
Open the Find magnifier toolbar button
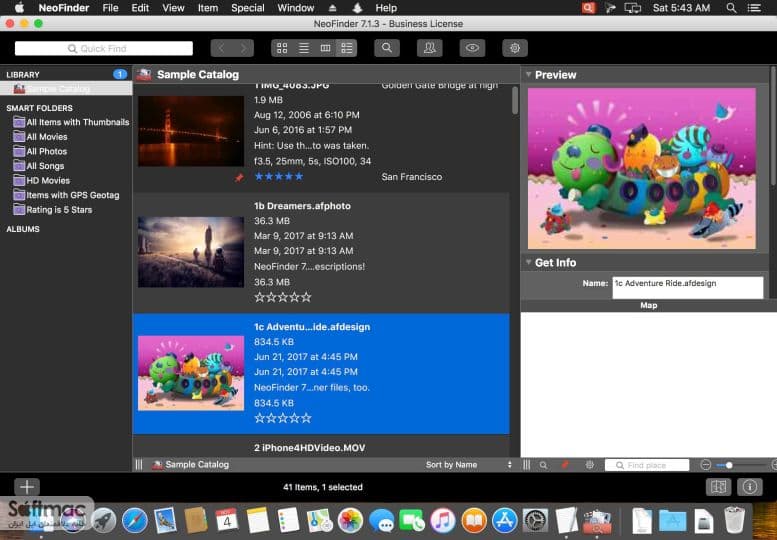pos(387,48)
